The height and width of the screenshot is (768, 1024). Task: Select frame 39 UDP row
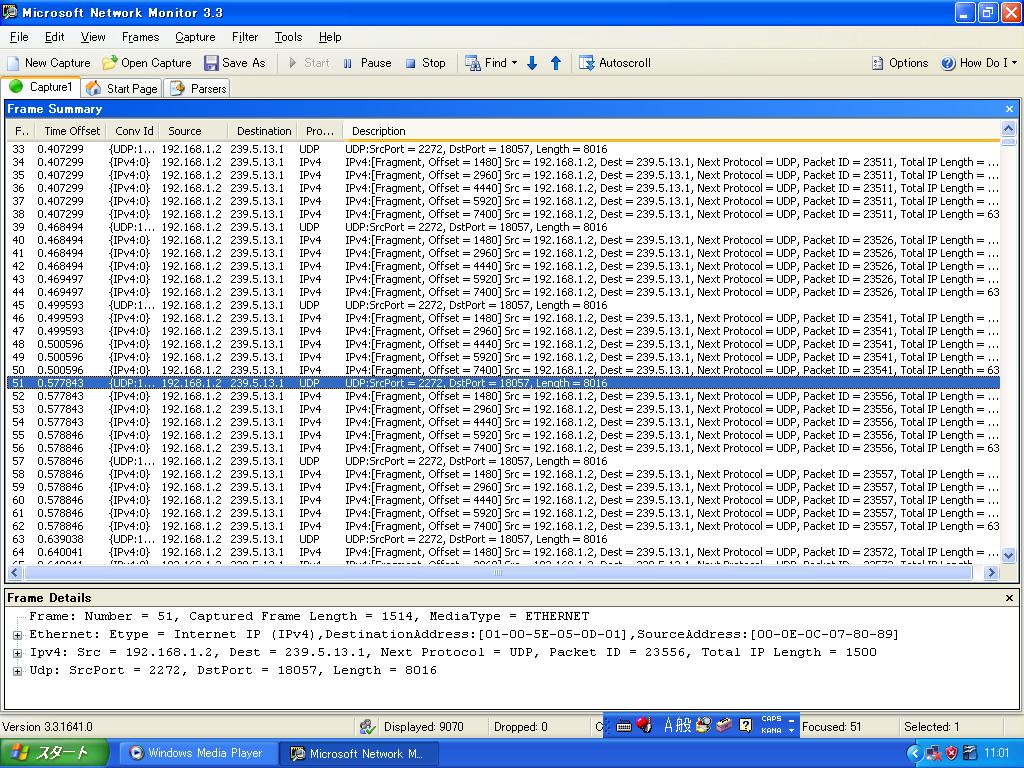(x=503, y=227)
